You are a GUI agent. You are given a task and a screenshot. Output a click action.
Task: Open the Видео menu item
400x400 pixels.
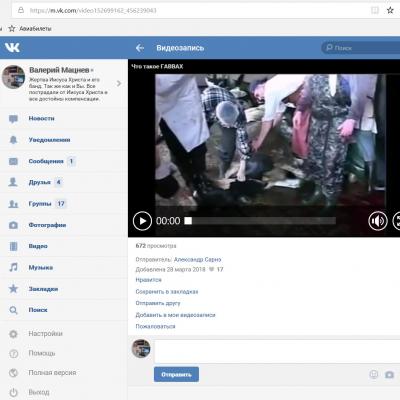[x=38, y=246]
